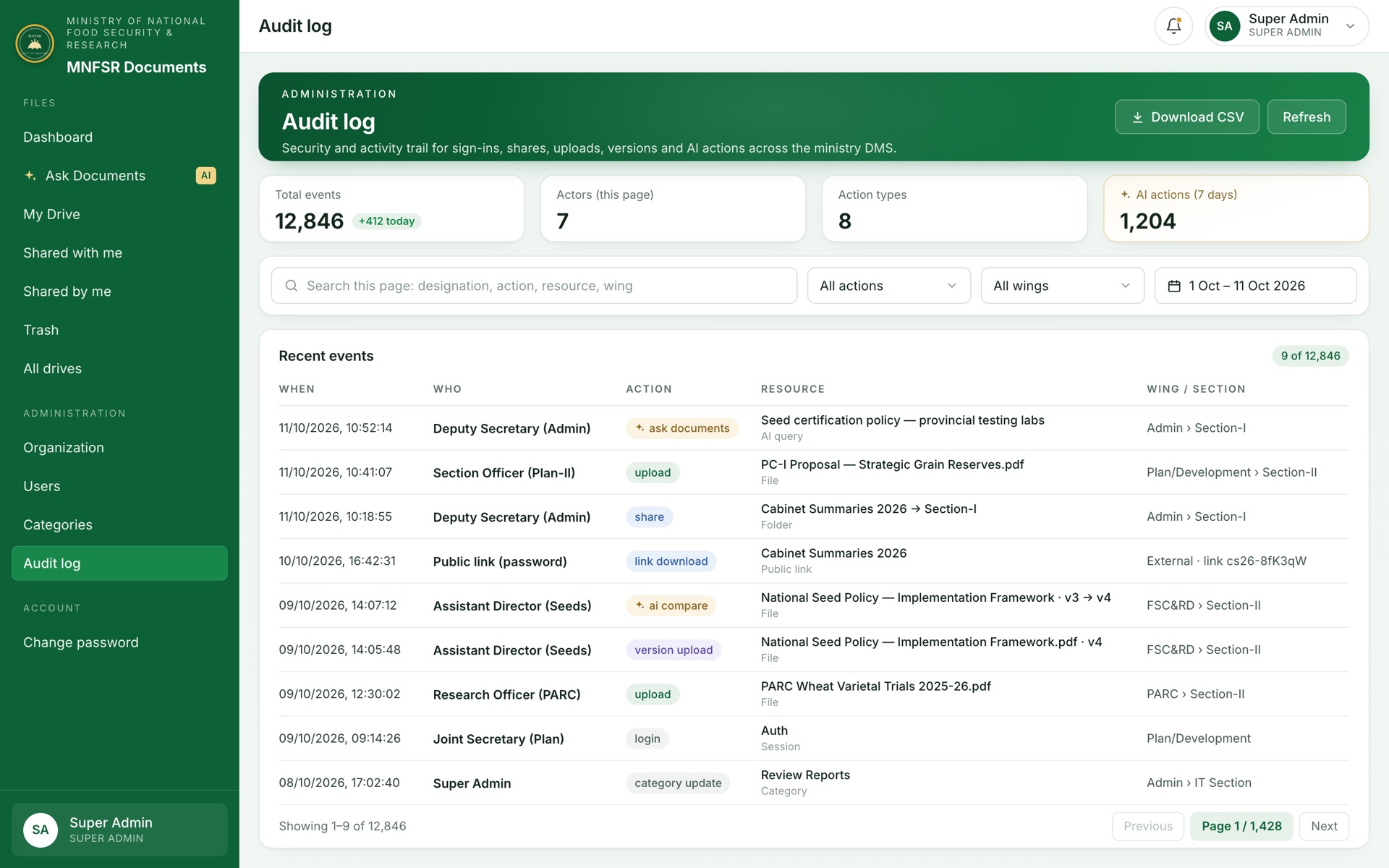The image size is (1389, 868).
Task: Open Organization administration page
Action: (x=119, y=448)
